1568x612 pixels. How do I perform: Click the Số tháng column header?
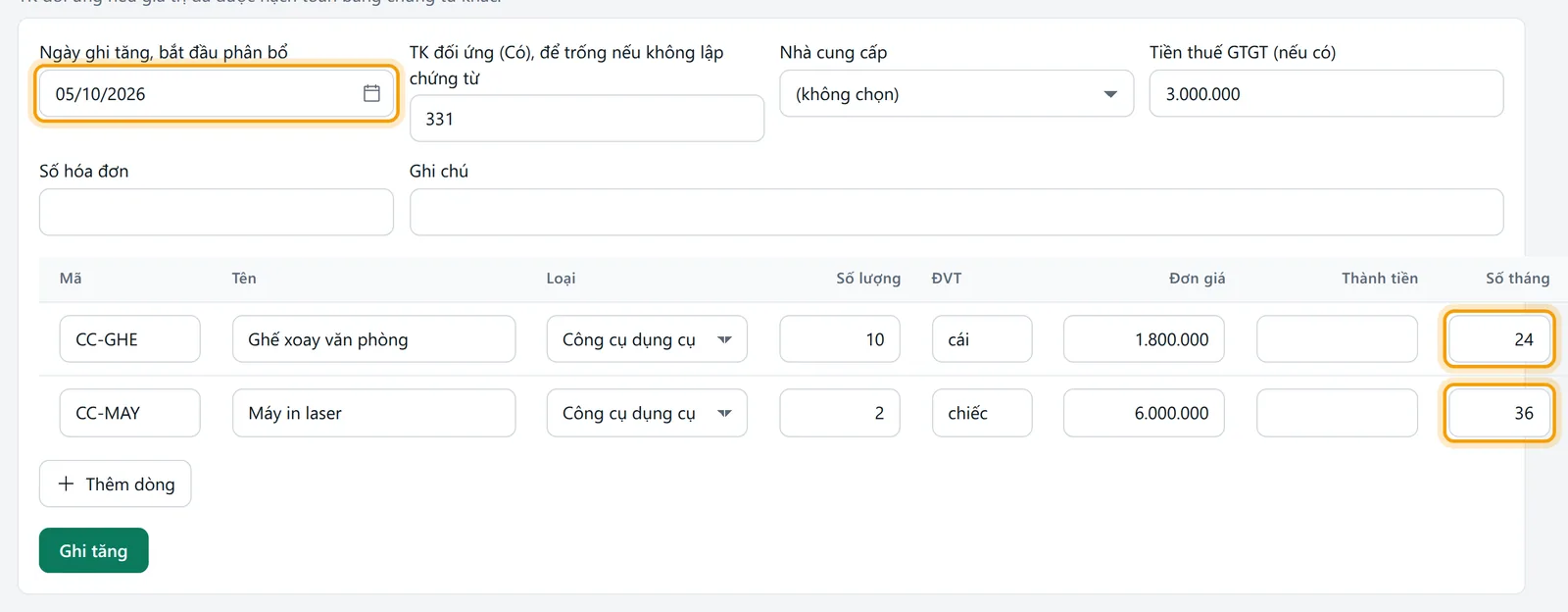[x=1517, y=279]
